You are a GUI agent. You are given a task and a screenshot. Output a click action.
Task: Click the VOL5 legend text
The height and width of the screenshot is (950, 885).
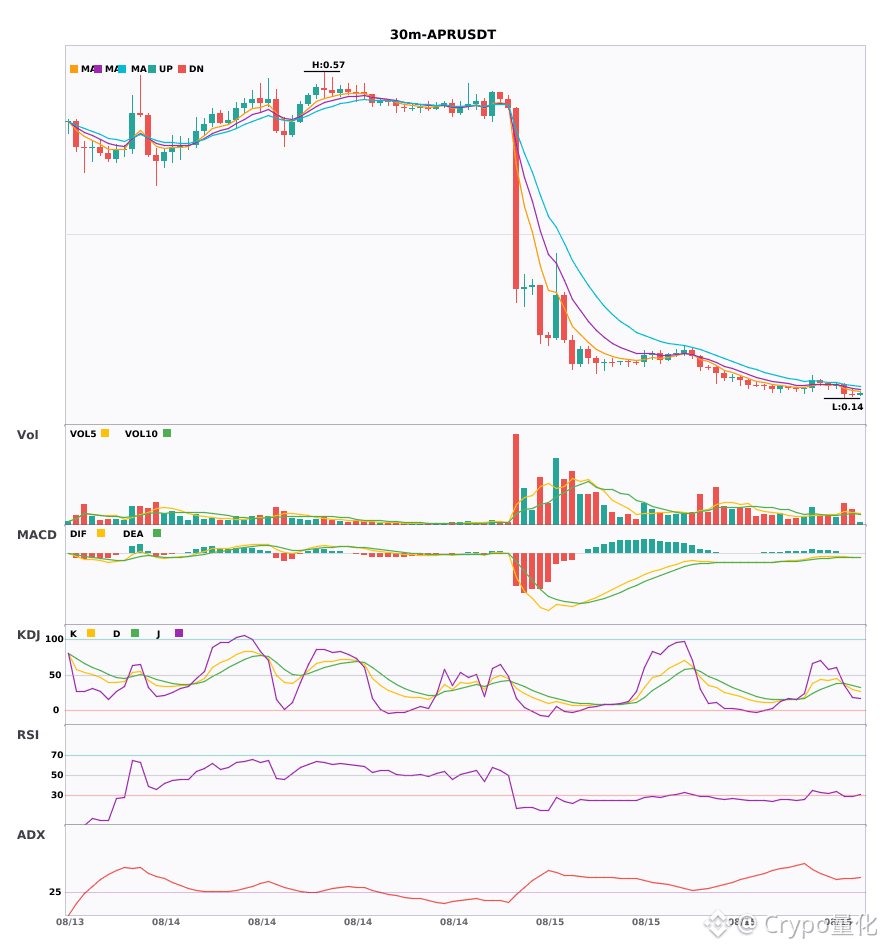tap(83, 434)
